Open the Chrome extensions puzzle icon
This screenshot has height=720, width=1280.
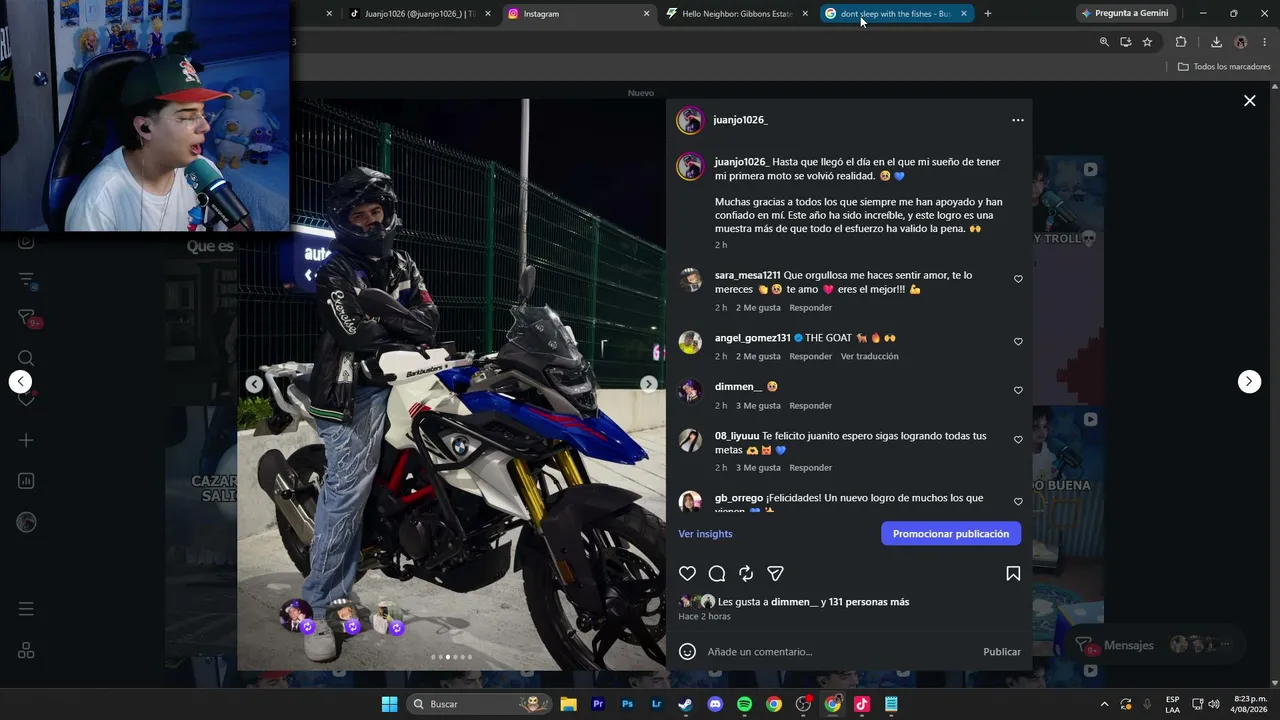coord(1181,42)
